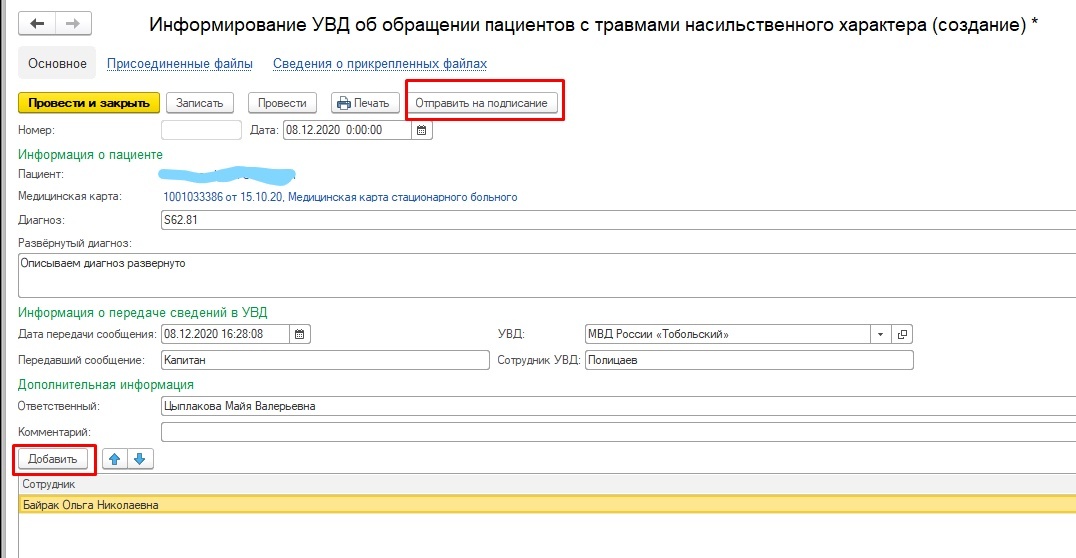Open the medical card 1001033386 link
The width and height of the screenshot is (1076, 558).
(x=340, y=197)
